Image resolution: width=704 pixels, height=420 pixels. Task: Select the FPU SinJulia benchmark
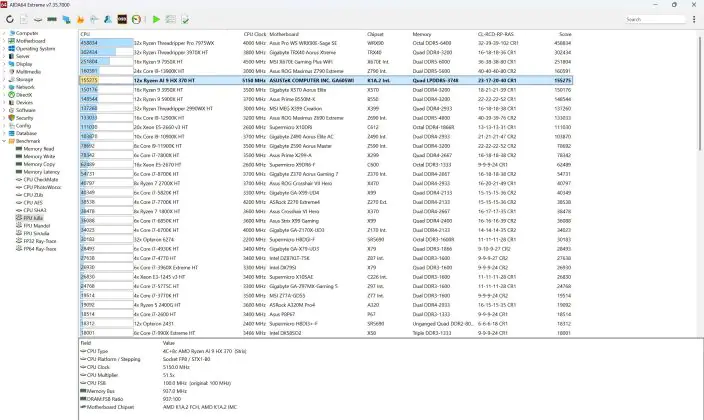36,233
